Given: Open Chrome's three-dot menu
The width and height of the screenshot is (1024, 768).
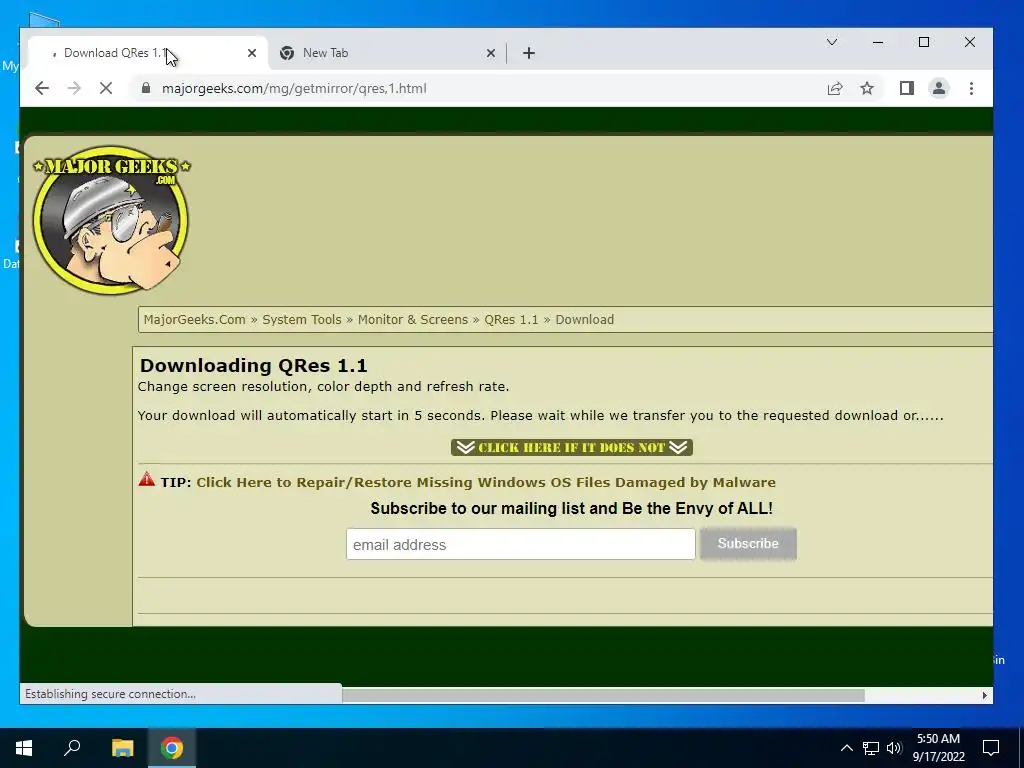Looking at the screenshot, I should coord(971,88).
